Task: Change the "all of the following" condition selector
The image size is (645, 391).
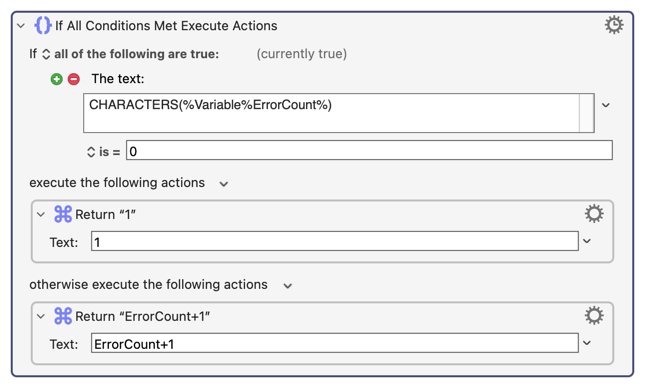Action: (46, 54)
